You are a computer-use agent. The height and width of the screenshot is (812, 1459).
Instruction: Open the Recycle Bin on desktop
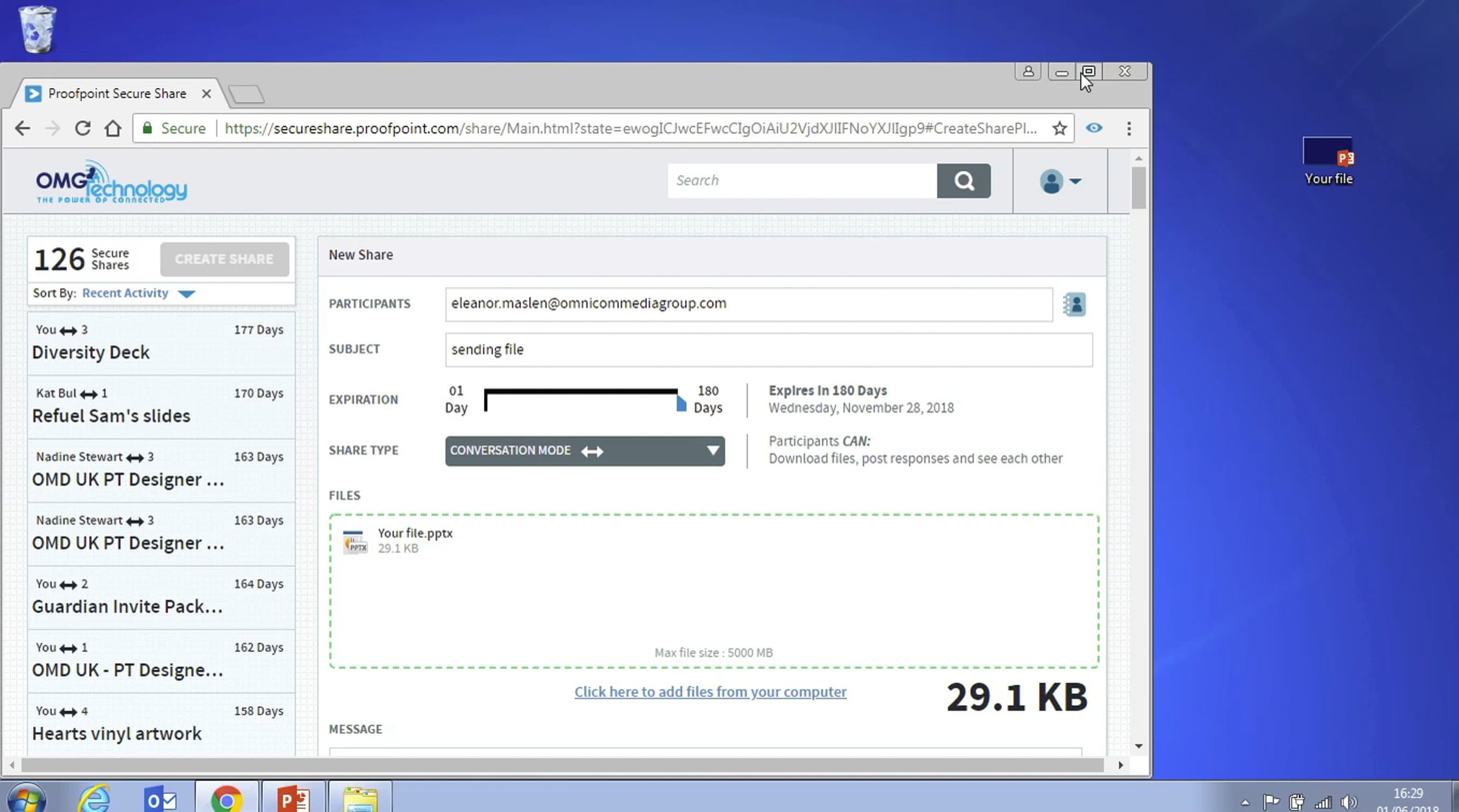[38, 29]
